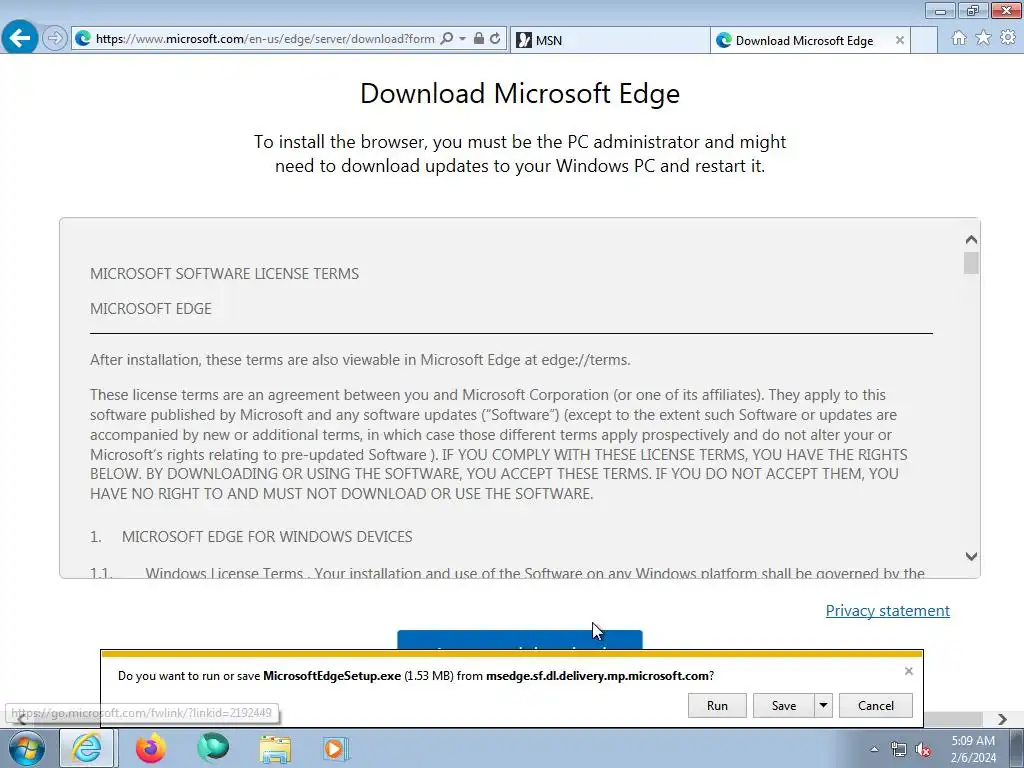Restore down the browser window
The width and height of the screenshot is (1024, 768).
click(973, 10)
